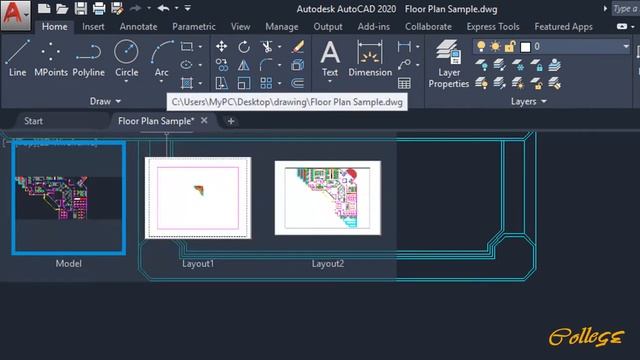Open Quick Access Toolbar customize dropdown
Viewport: 640px width, 360px height.
coord(187,8)
